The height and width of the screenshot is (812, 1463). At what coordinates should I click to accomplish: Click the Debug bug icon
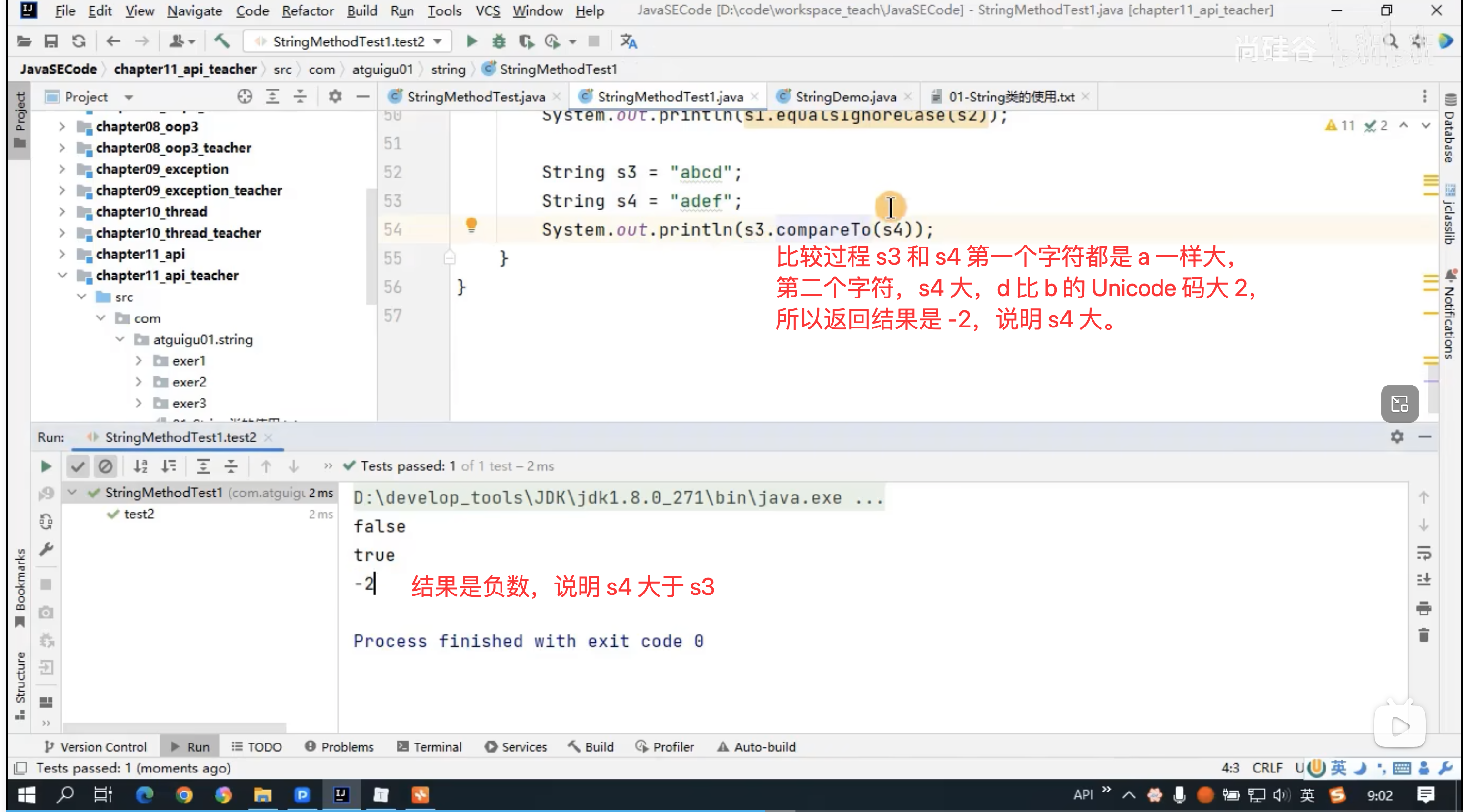click(x=499, y=41)
